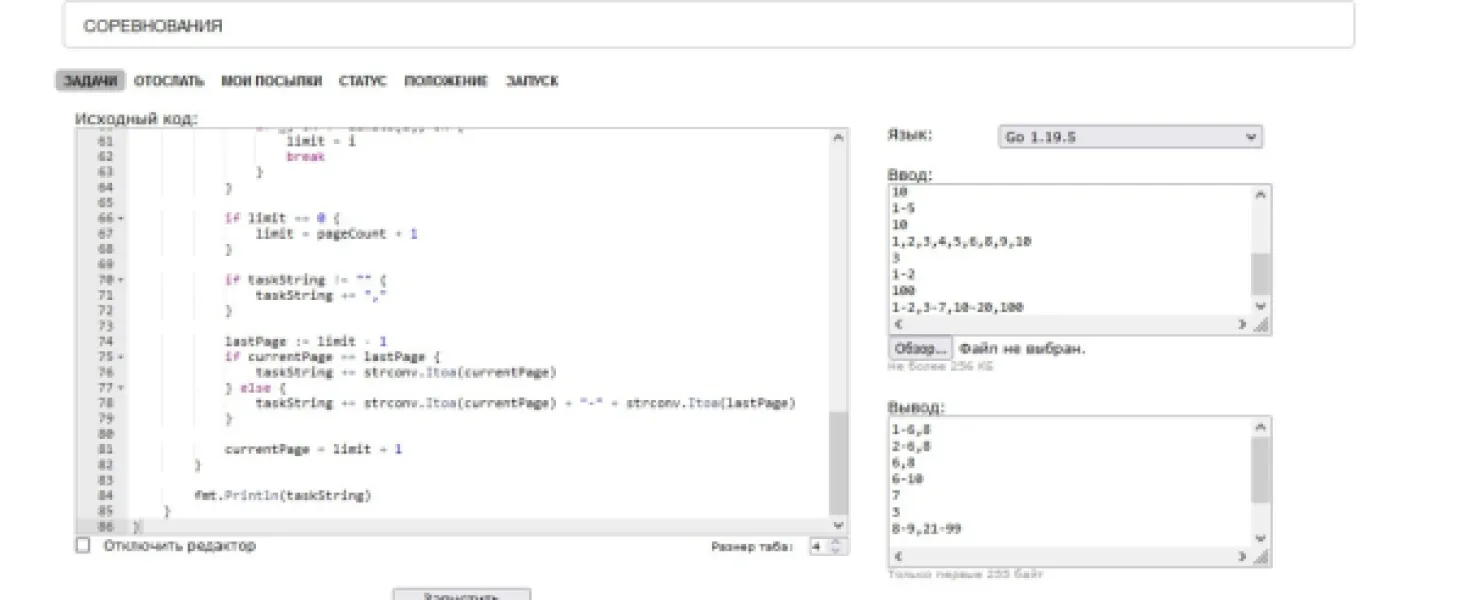Switch to the ЗАПУСК tab
Screen dimensions: 1463x600
tap(532, 81)
